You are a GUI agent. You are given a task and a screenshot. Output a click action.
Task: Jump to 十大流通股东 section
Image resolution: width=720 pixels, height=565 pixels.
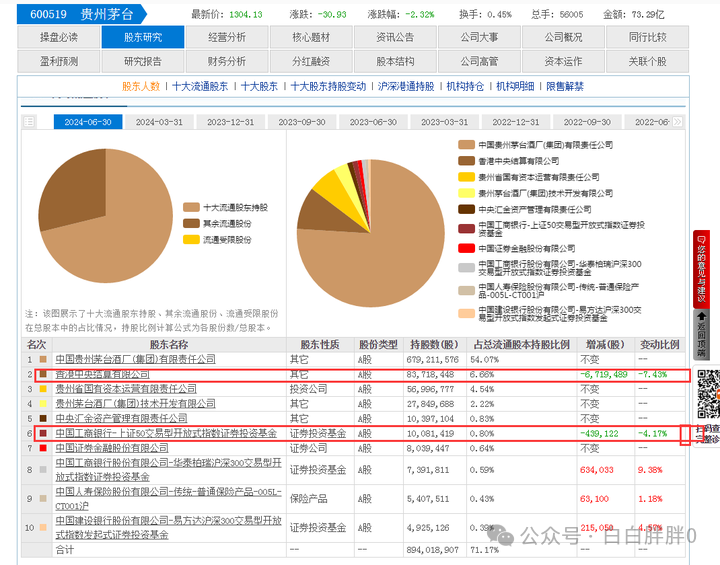tap(200, 86)
